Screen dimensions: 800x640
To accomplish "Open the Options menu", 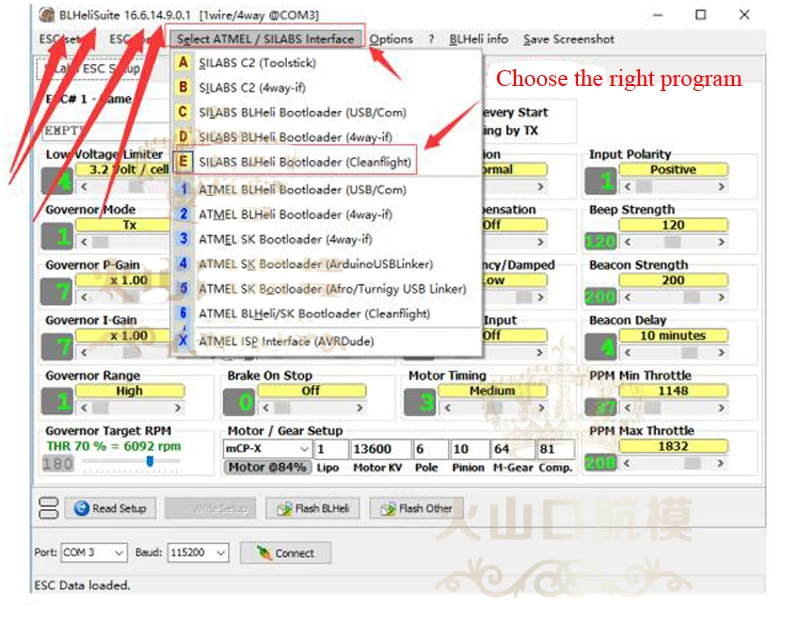I will [x=391, y=39].
